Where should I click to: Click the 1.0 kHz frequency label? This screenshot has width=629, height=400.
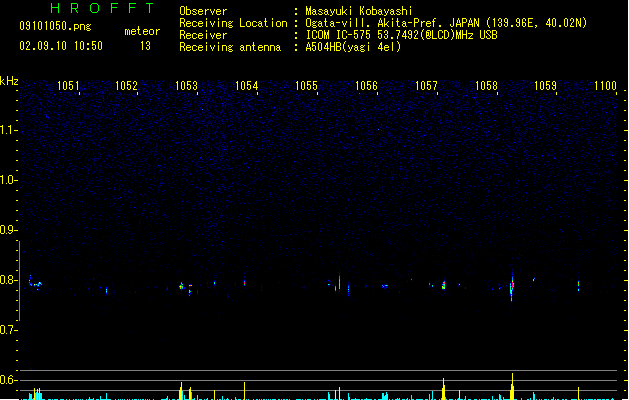(x=8, y=180)
